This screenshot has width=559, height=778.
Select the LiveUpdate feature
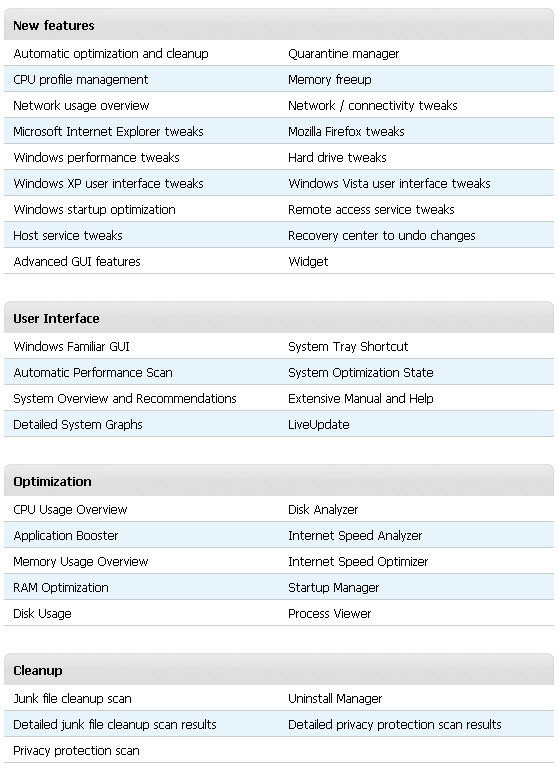tap(318, 425)
